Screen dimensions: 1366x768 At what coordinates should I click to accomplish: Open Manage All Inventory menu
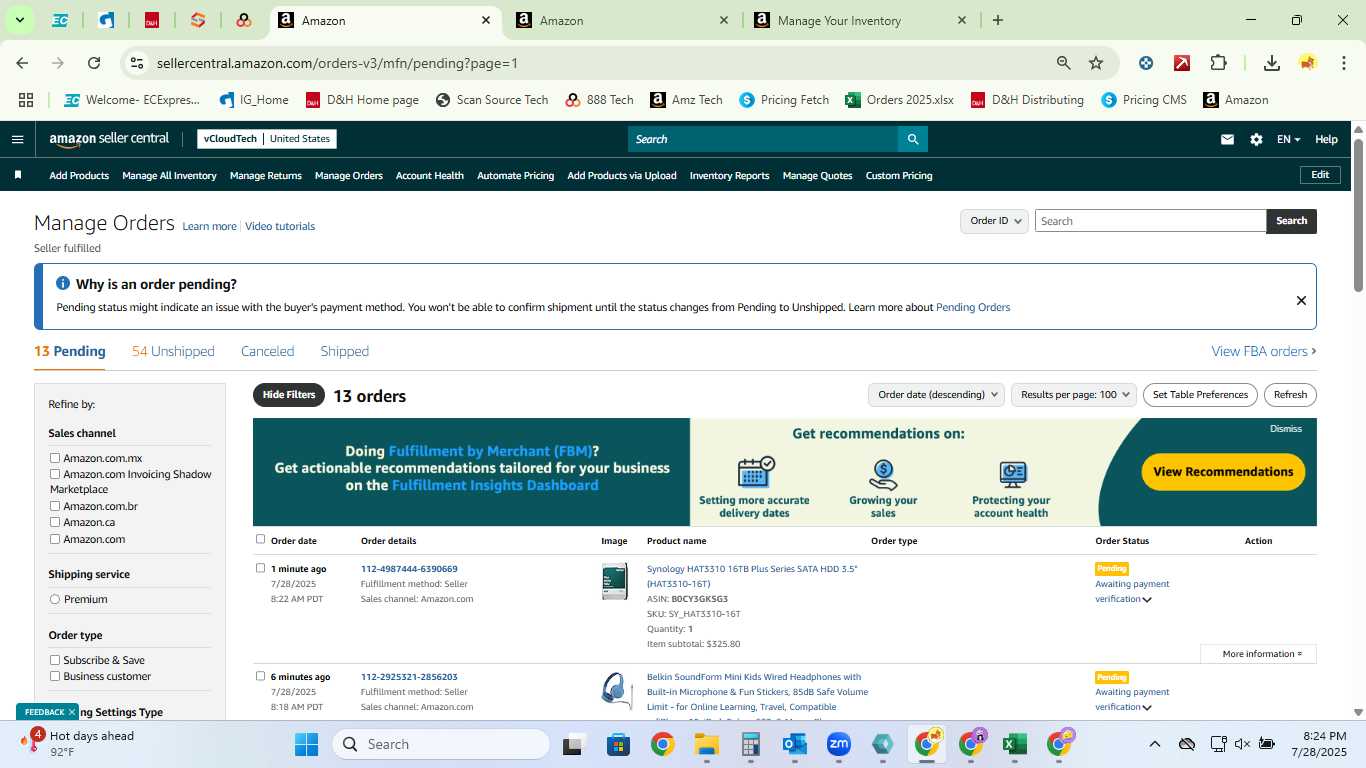169,175
